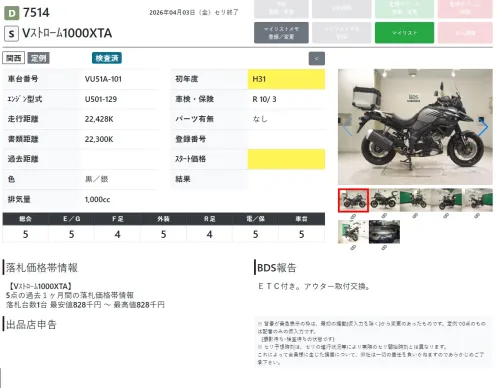Click the yellow スタート価格 field
The image size is (500, 388).
[x=286, y=159]
